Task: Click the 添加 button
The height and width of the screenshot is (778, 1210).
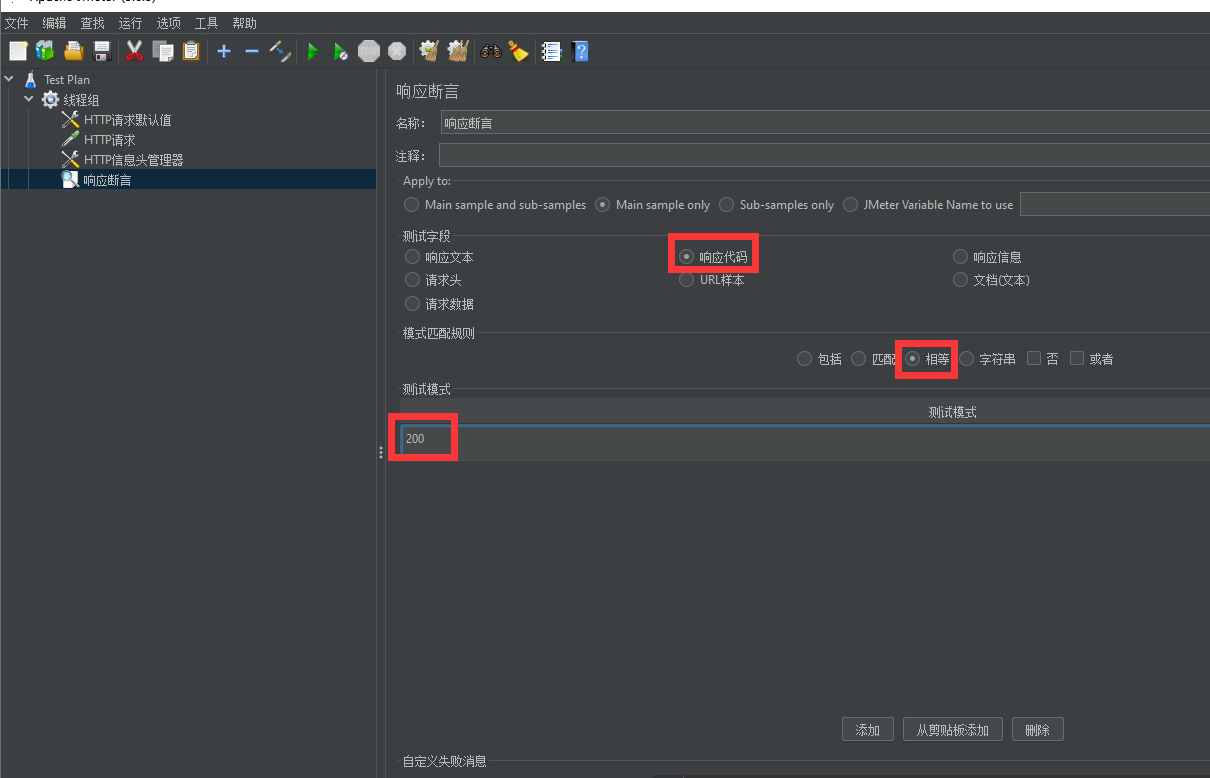Action: [867, 730]
